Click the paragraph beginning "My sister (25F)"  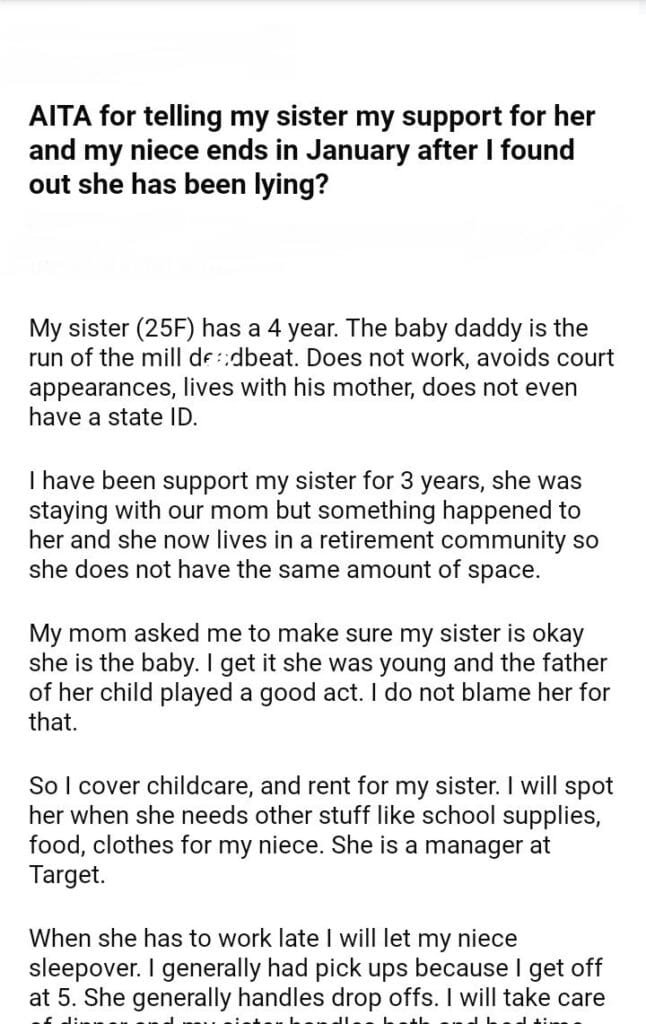322,373
